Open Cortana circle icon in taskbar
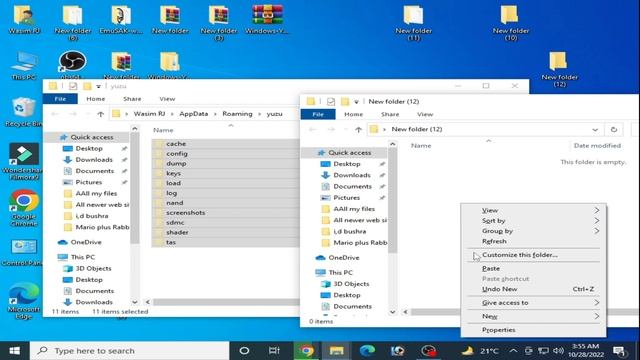Viewport: 640px width, 360px height. point(244,351)
